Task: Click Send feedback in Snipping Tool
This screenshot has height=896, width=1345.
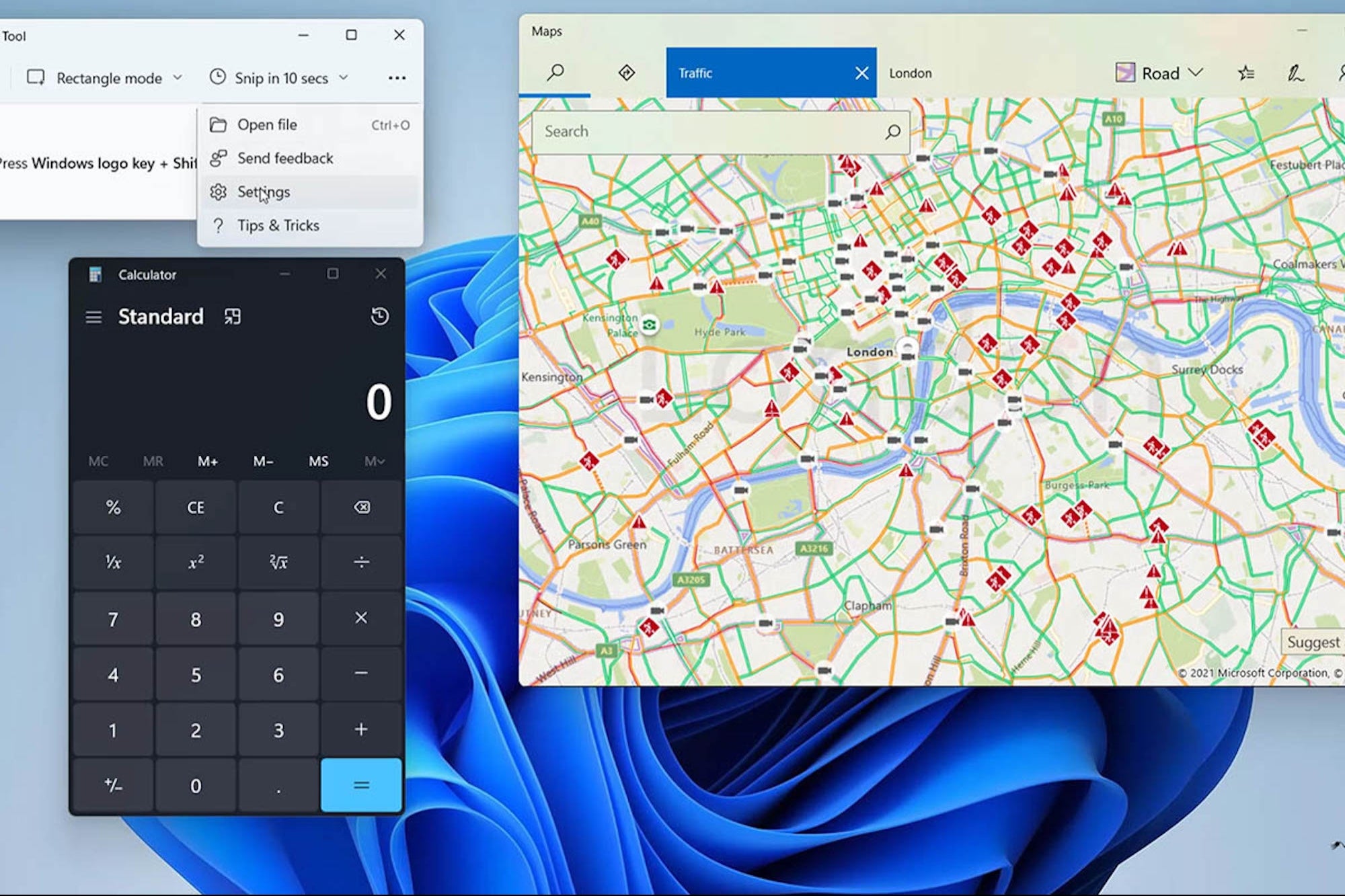Action: coord(285,158)
